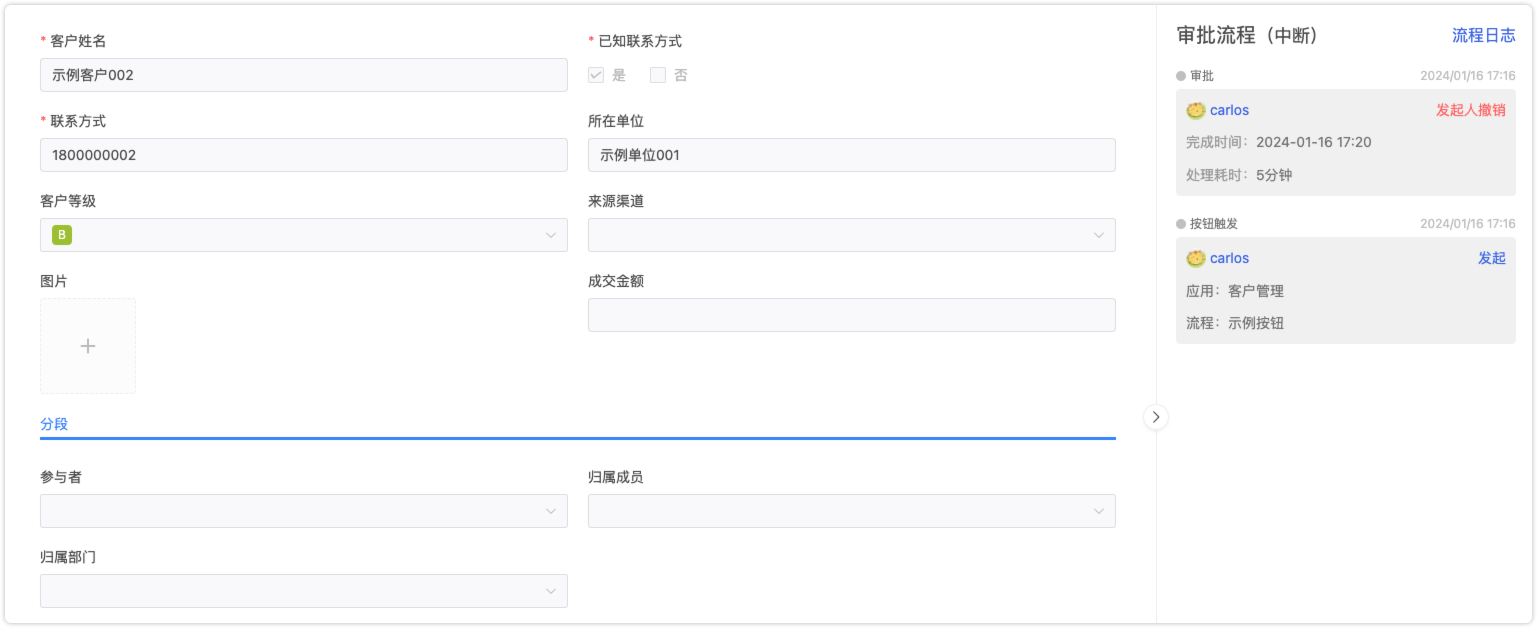Click carlos name in 按钮触发 card
The image size is (1537, 628).
click(1229, 258)
